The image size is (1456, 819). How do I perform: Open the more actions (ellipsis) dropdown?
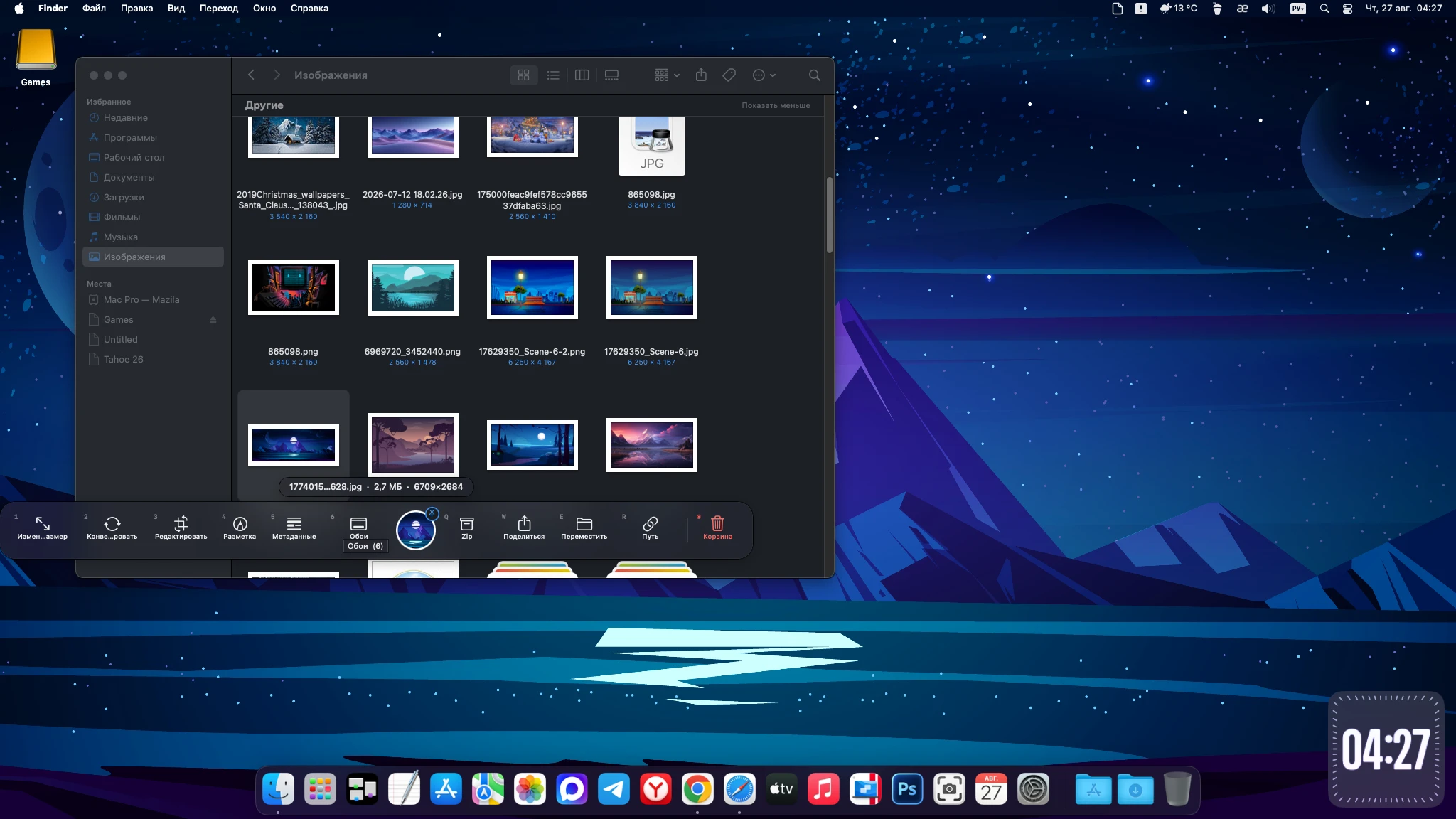point(764,75)
